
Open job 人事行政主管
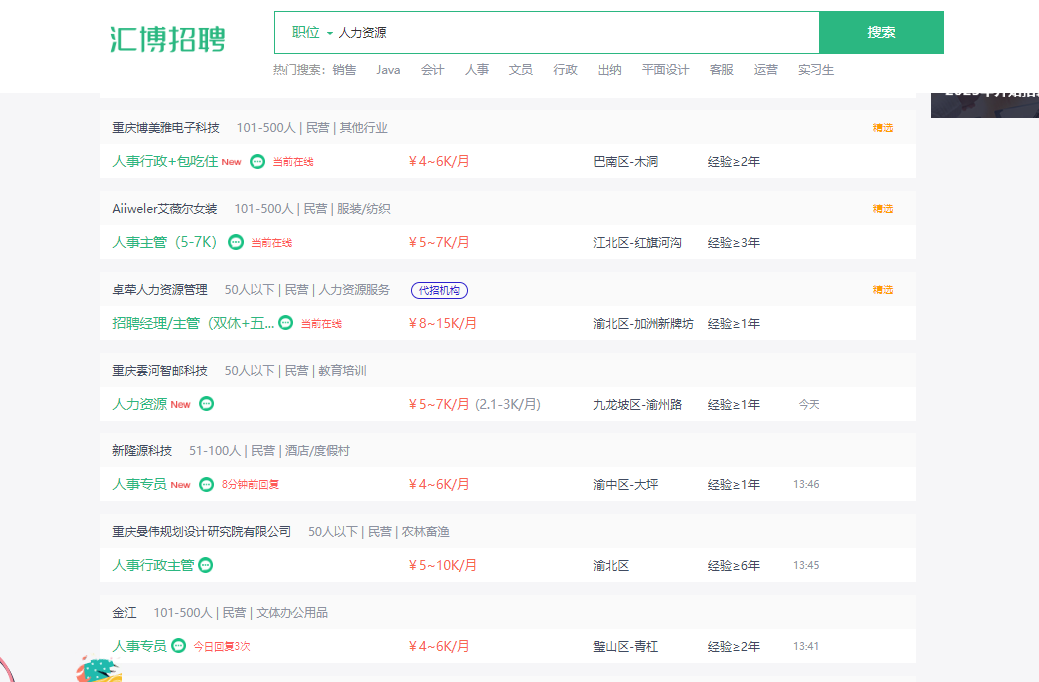pos(153,565)
